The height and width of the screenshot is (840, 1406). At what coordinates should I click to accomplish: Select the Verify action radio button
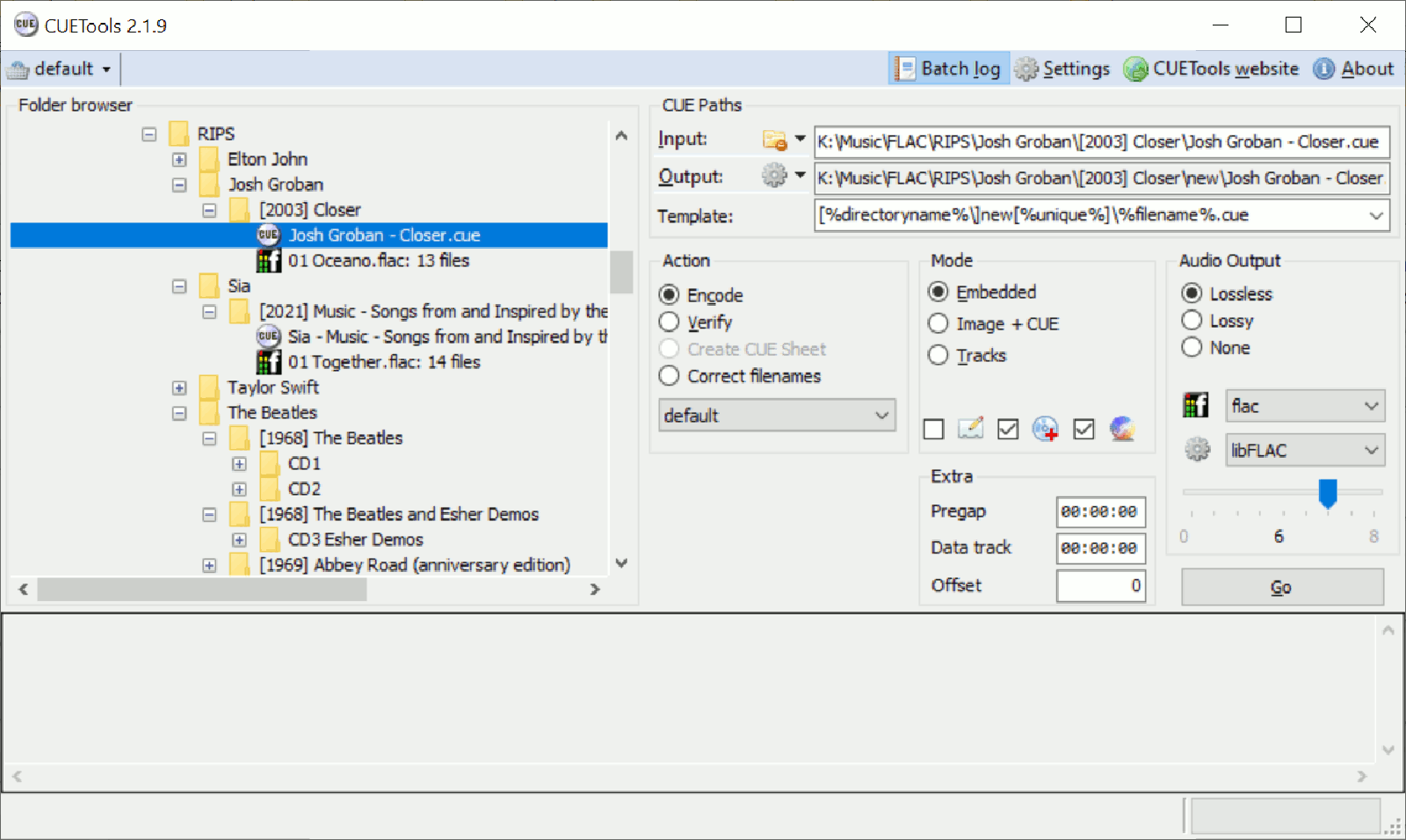coord(669,322)
